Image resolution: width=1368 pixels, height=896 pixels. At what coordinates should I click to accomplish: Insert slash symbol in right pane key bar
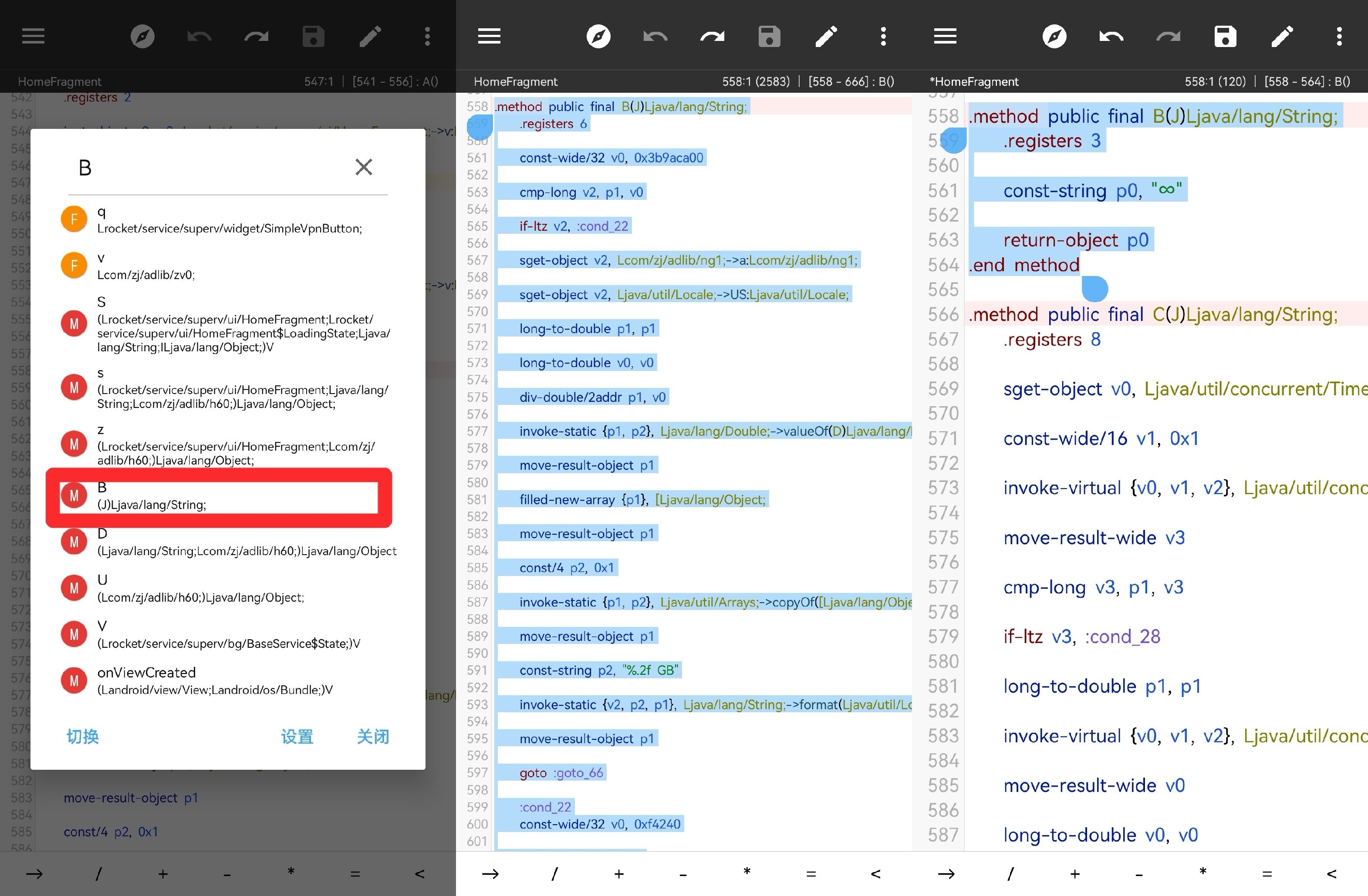(x=1010, y=874)
